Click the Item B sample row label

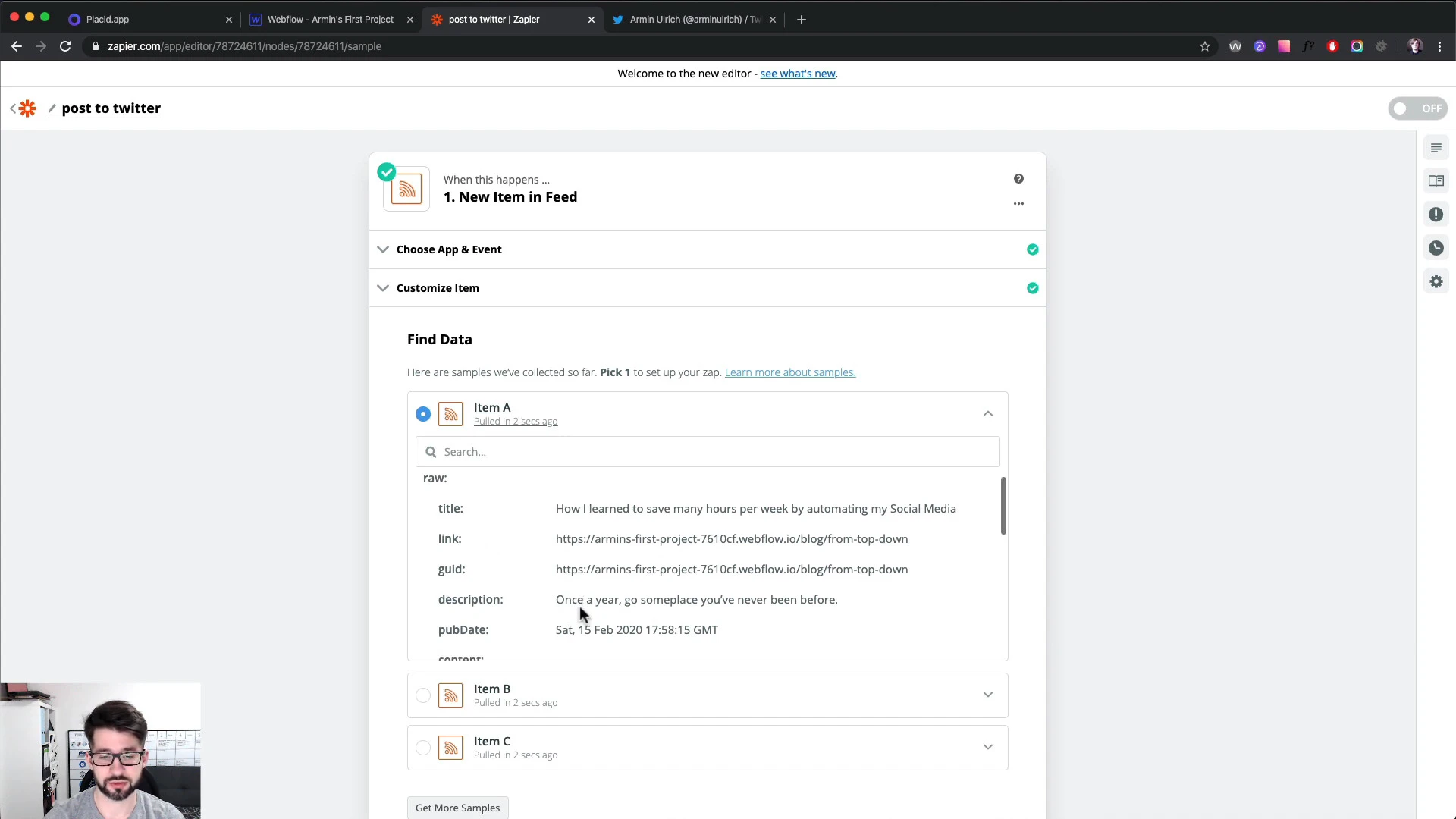(492, 689)
